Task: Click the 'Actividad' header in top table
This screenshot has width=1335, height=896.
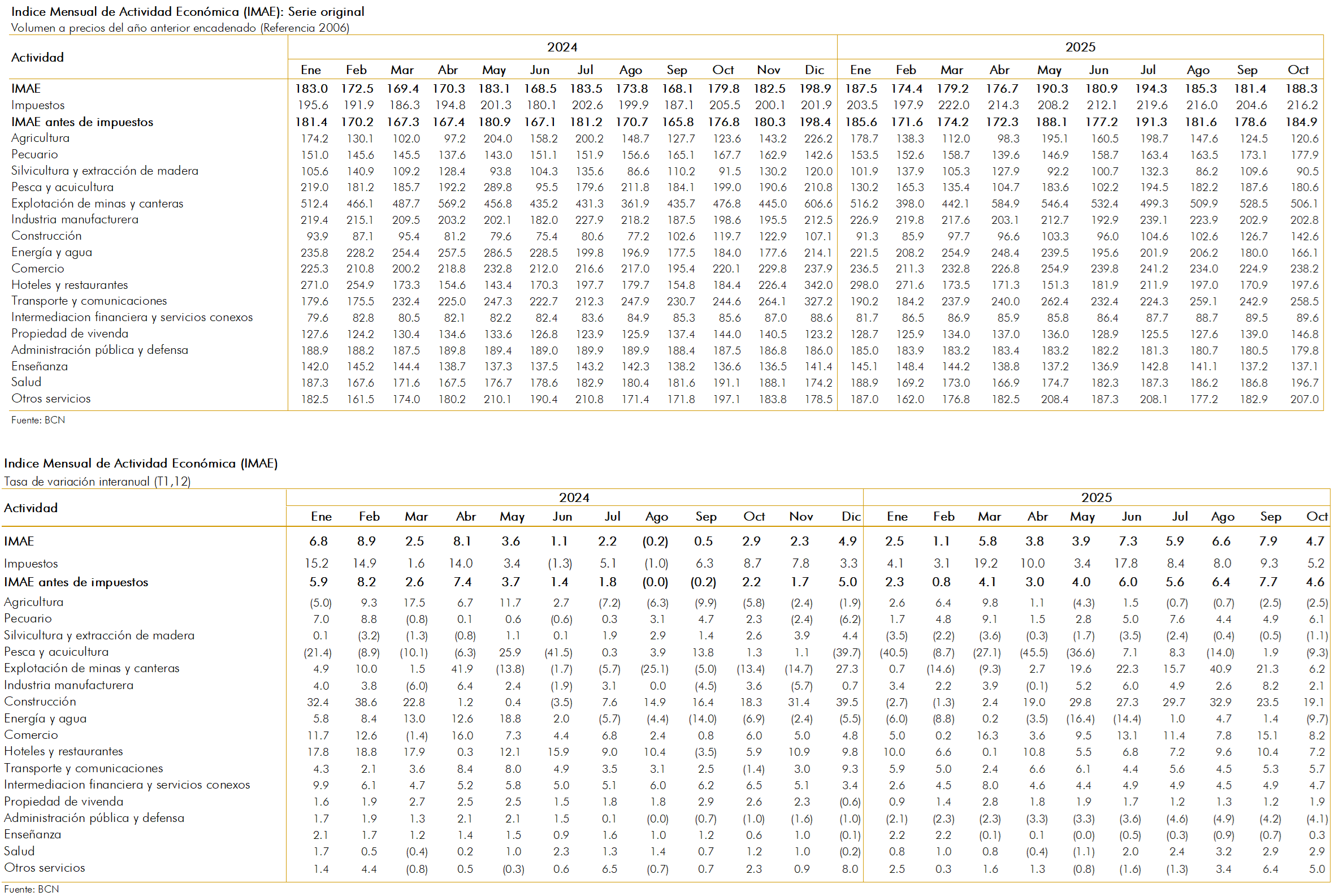Action: click(x=38, y=57)
